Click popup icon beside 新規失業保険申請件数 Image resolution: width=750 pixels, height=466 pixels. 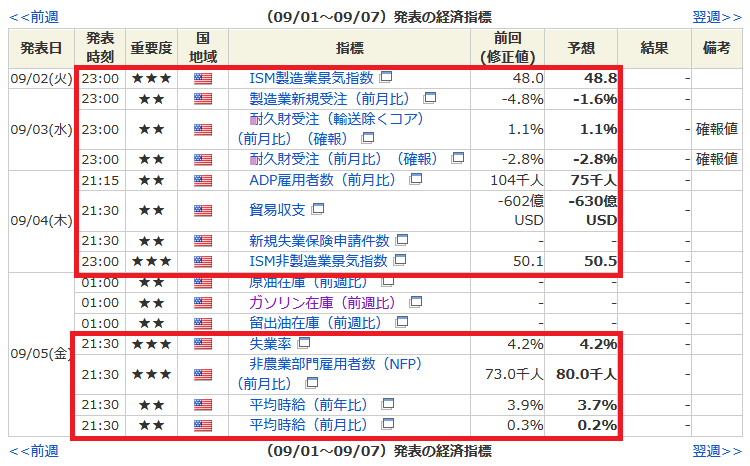tap(402, 239)
